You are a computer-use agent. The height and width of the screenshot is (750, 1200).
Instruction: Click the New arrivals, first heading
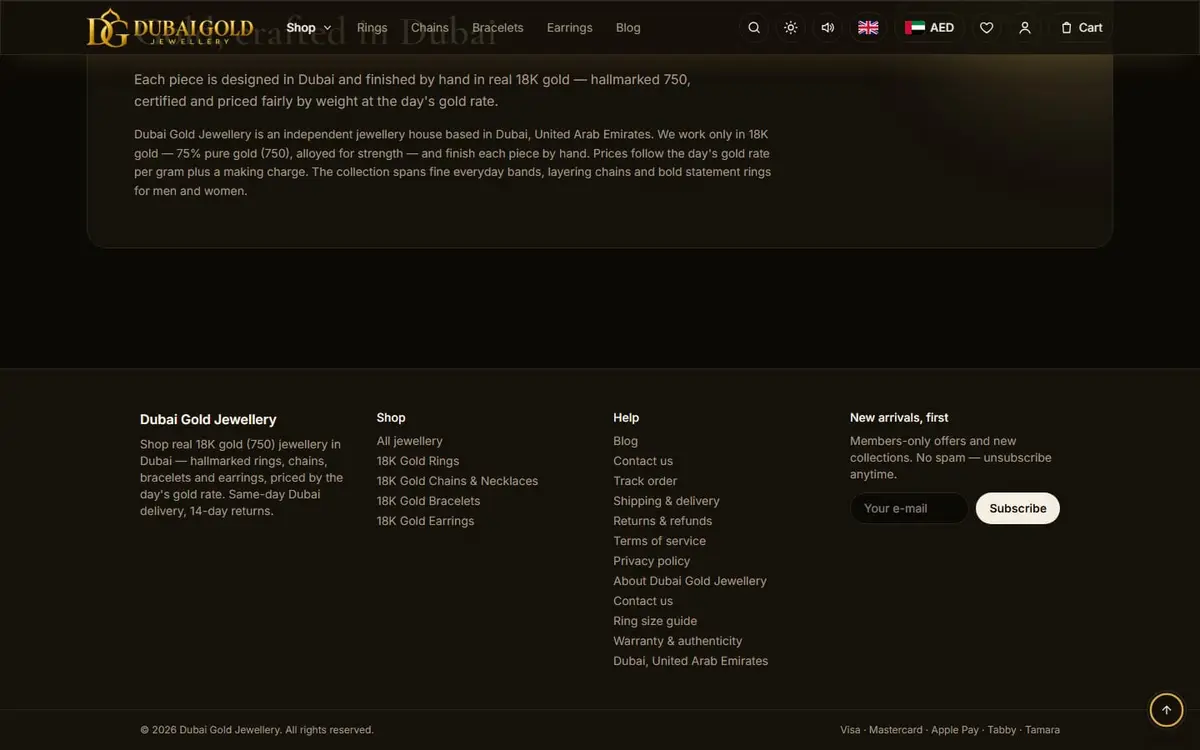pyautogui.click(x=899, y=418)
